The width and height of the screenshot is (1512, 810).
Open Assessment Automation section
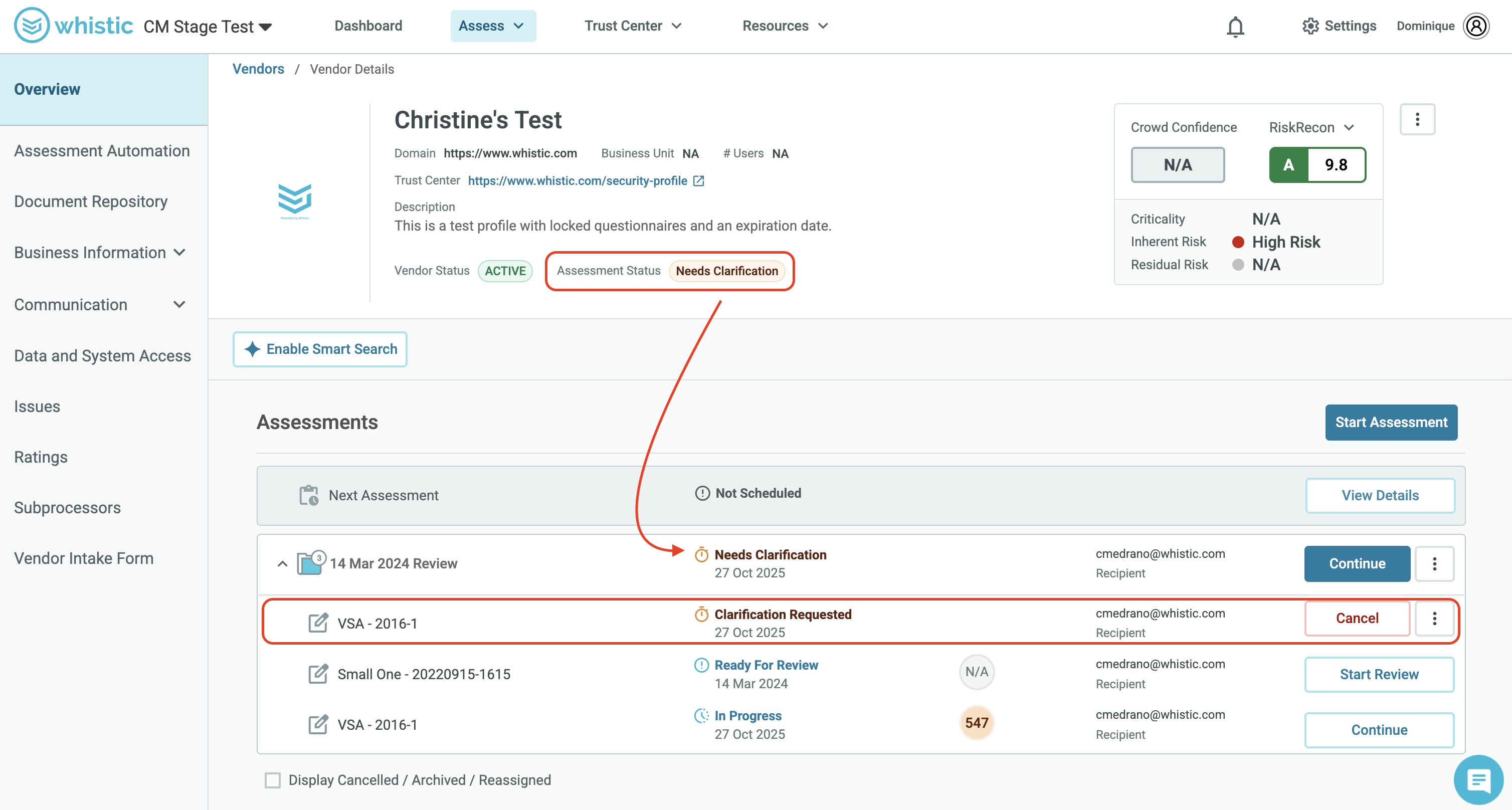[x=102, y=151]
